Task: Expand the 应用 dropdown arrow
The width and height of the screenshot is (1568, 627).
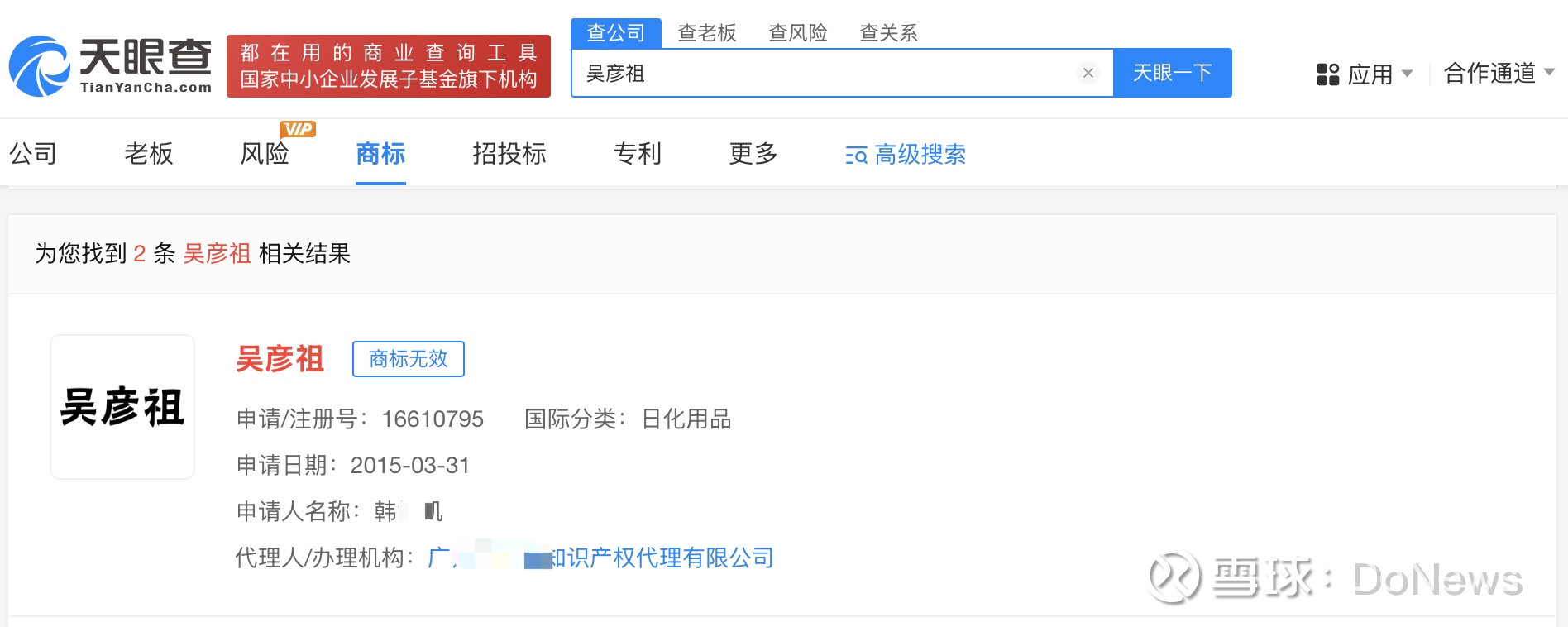Action: pos(1407,74)
